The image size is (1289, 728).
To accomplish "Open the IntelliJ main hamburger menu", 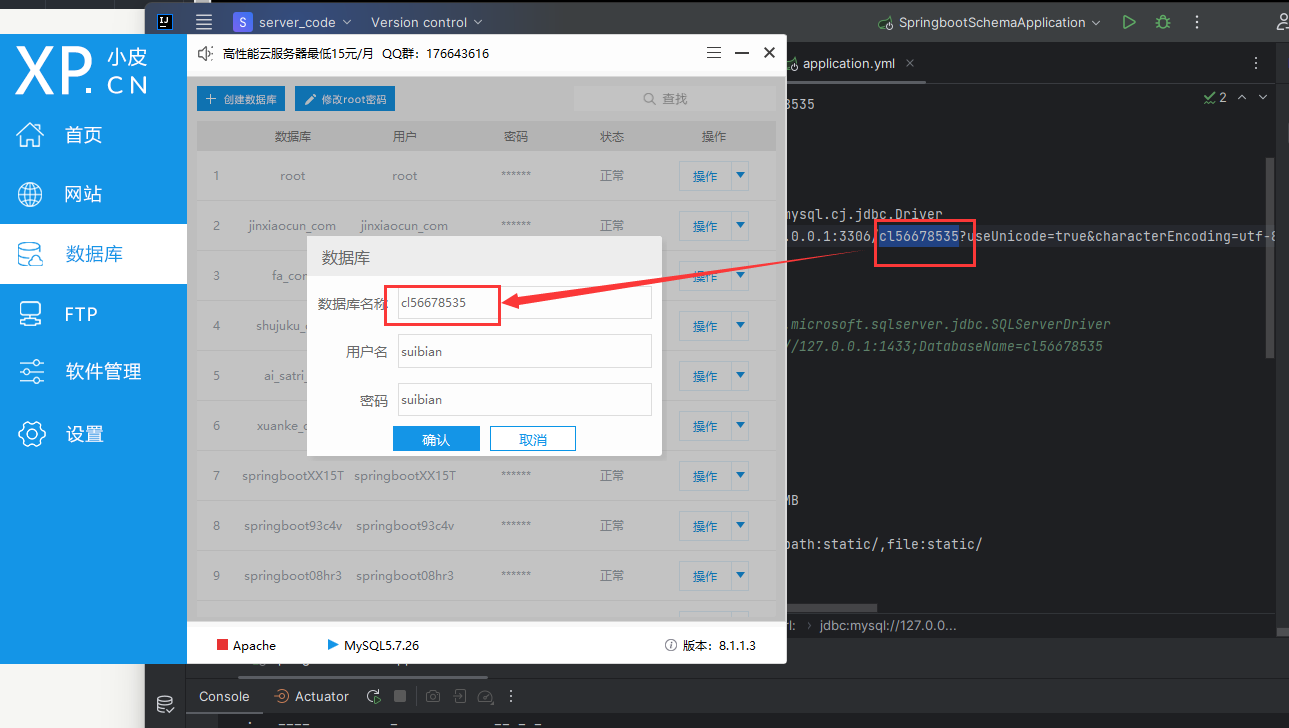I will pyautogui.click(x=204, y=22).
